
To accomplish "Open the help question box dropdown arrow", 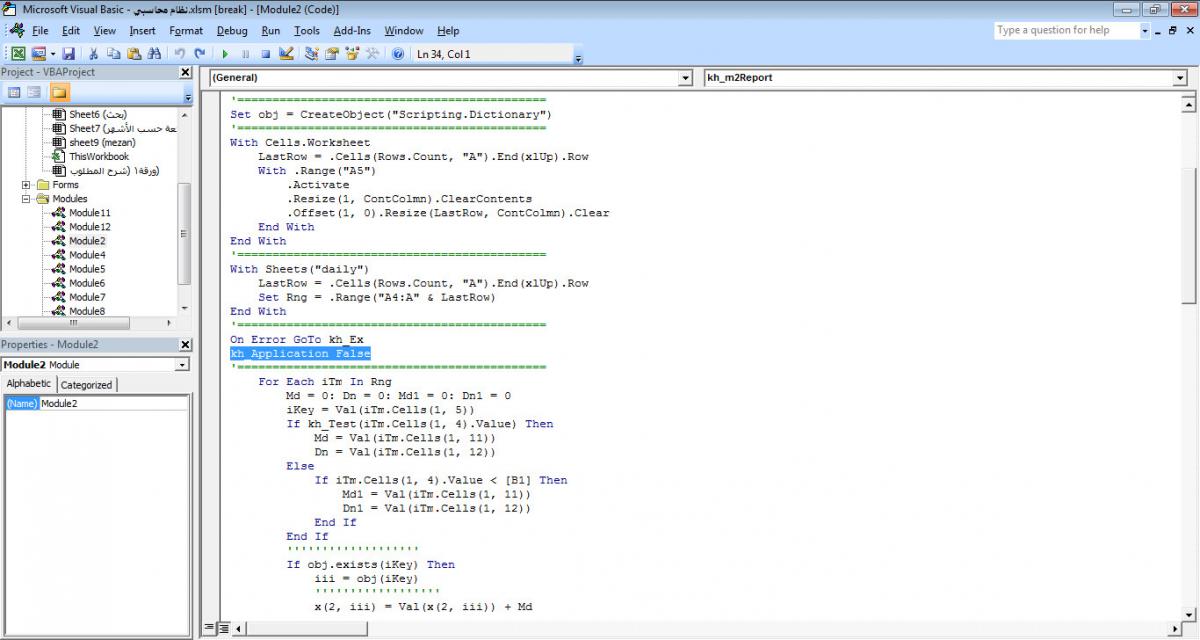I will [1145, 30].
